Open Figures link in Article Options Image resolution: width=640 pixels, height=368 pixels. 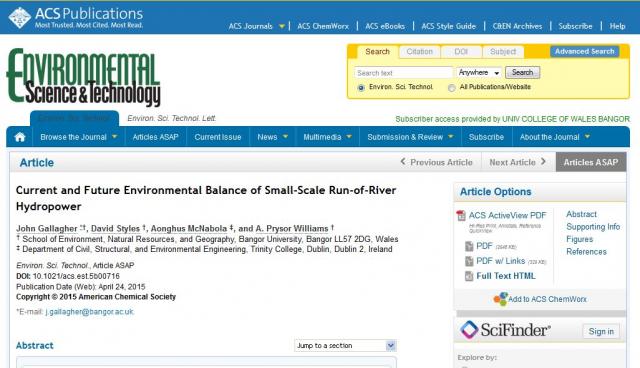579,239
